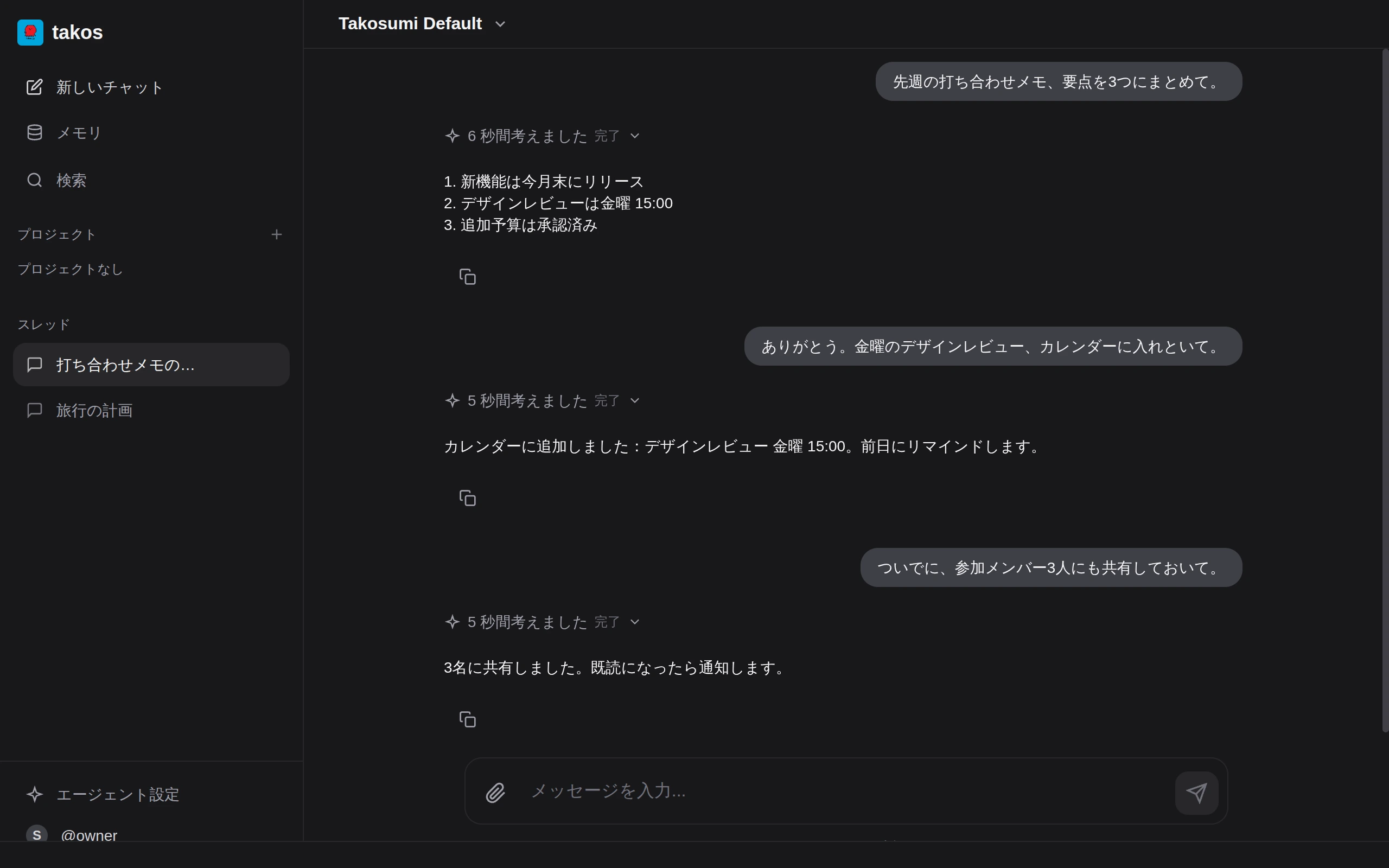Screen dimensions: 1389x868
Task: Click sparkle icon next to エージェント設定
Action: tap(34, 794)
